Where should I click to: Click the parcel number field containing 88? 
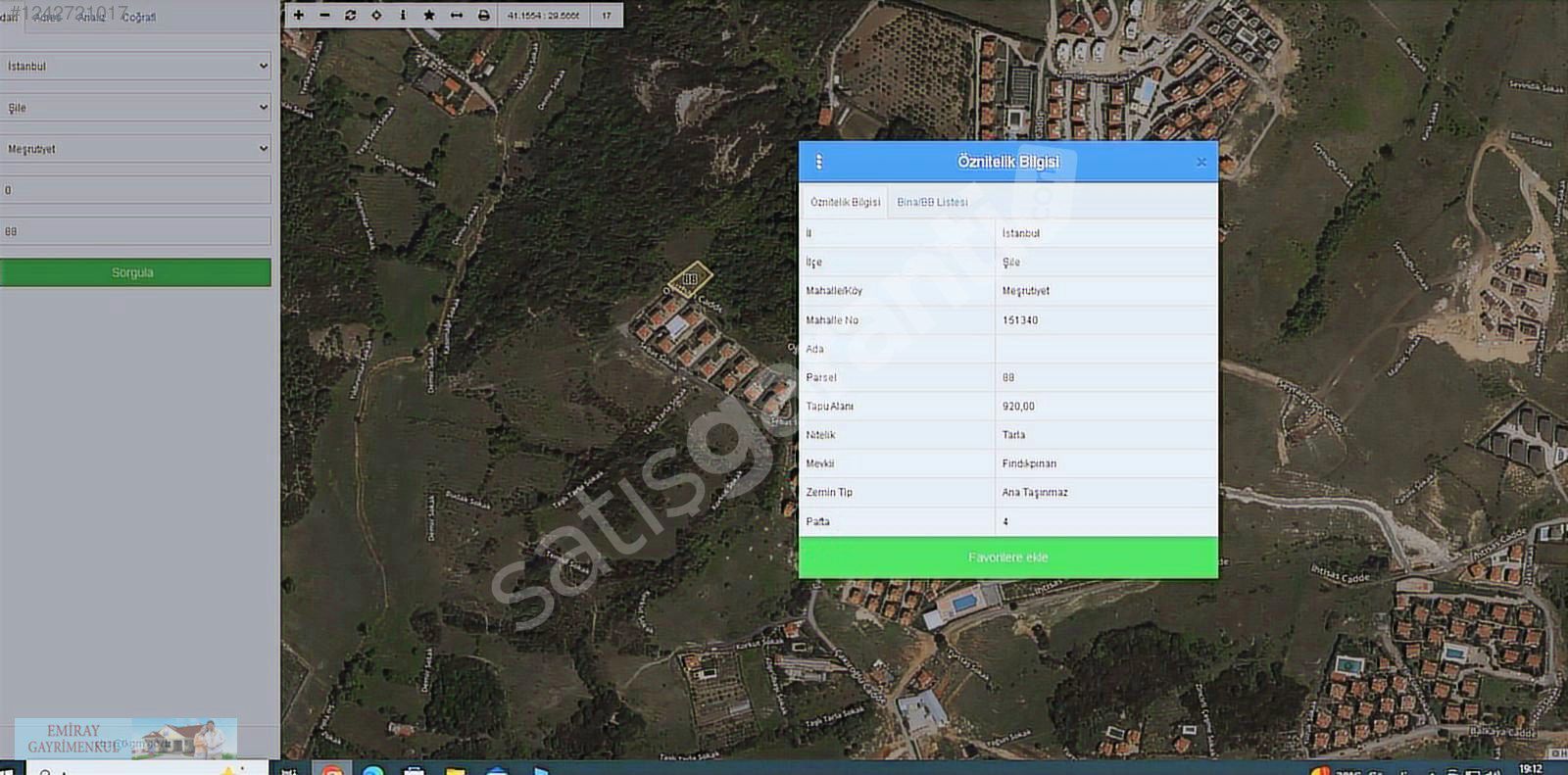tap(135, 231)
